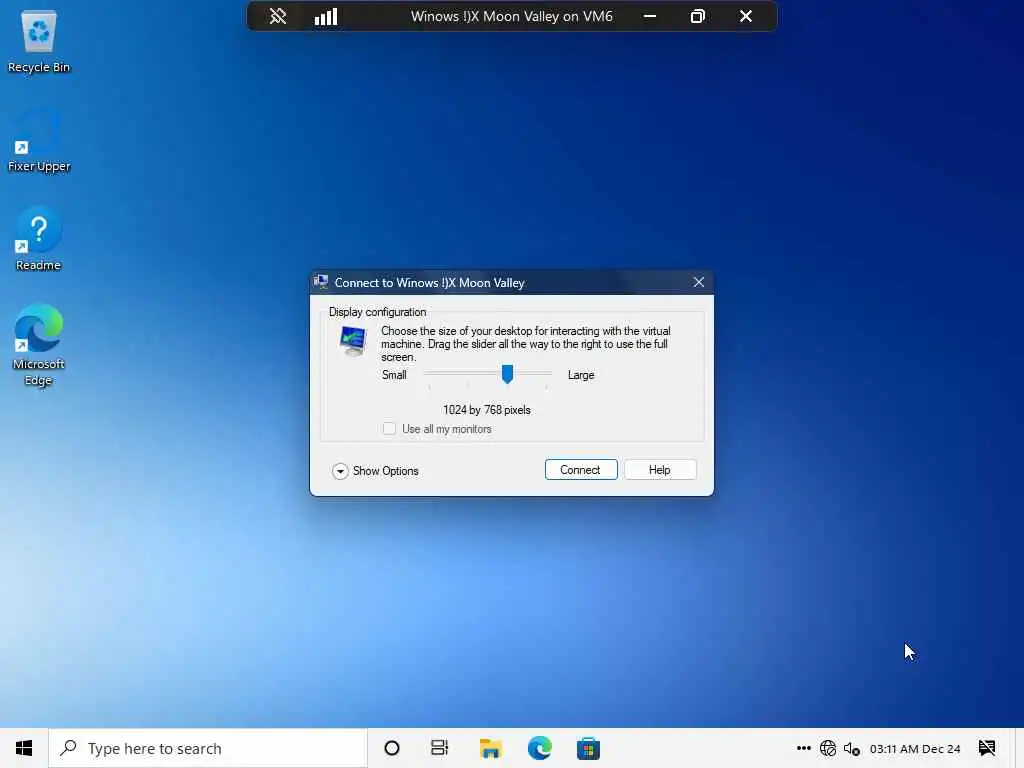The width and height of the screenshot is (1024, 768).
Task: Click the display size slider thumb
Action: [x=507, y=374]
